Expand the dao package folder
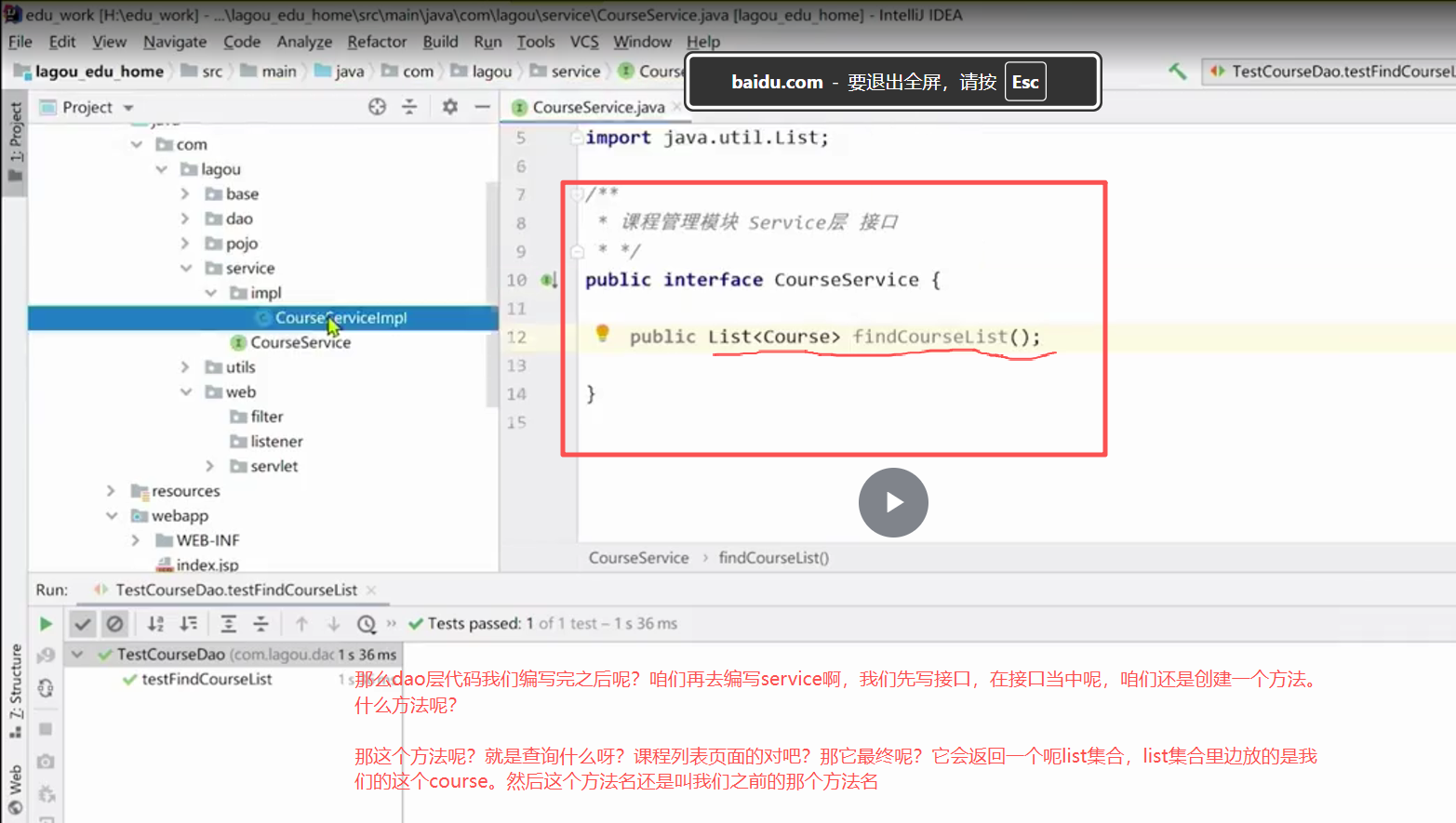 [x=185, y=219]
